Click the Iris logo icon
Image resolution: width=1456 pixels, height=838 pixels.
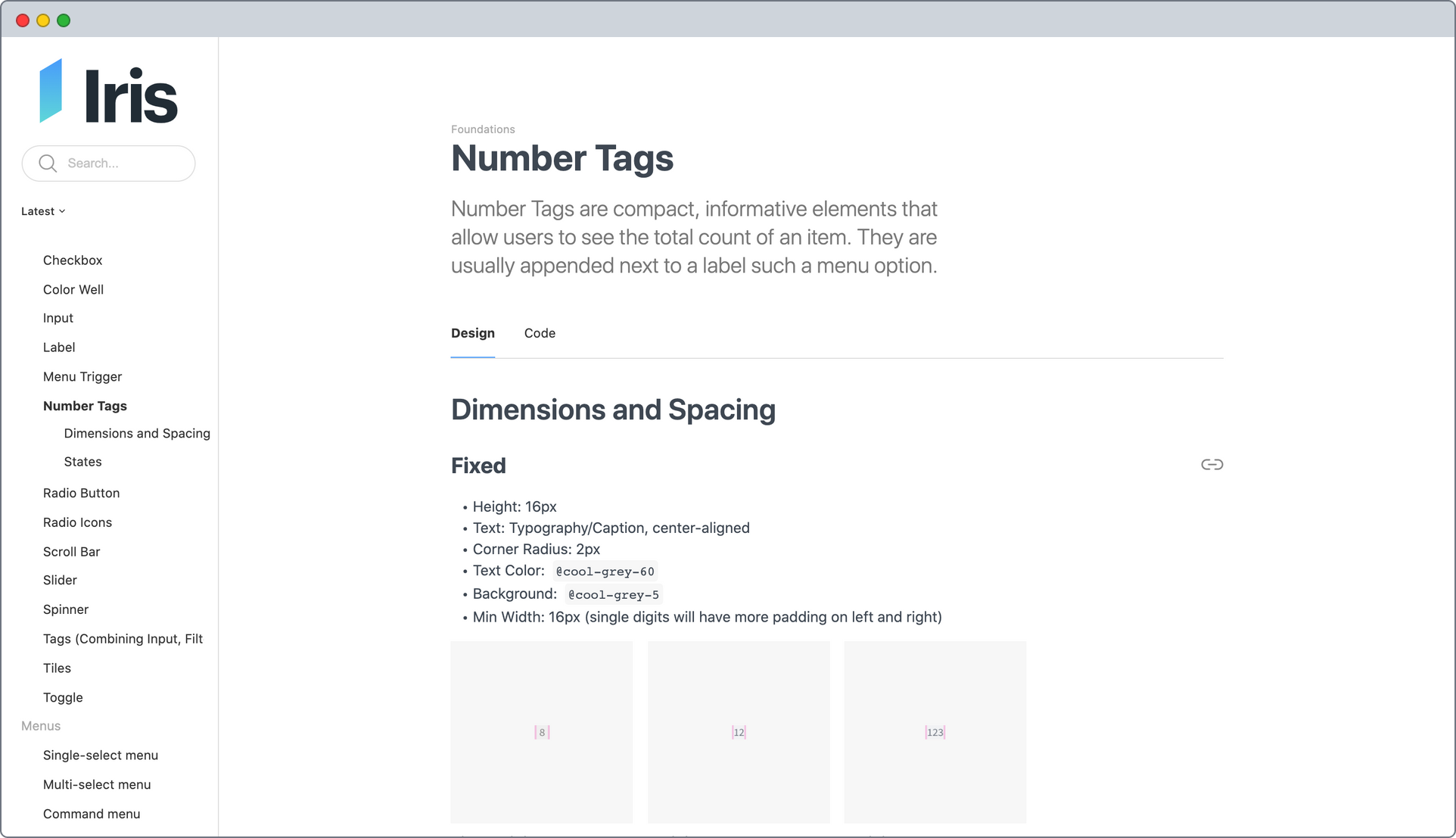pyautogui.click(x=51, y=92)
